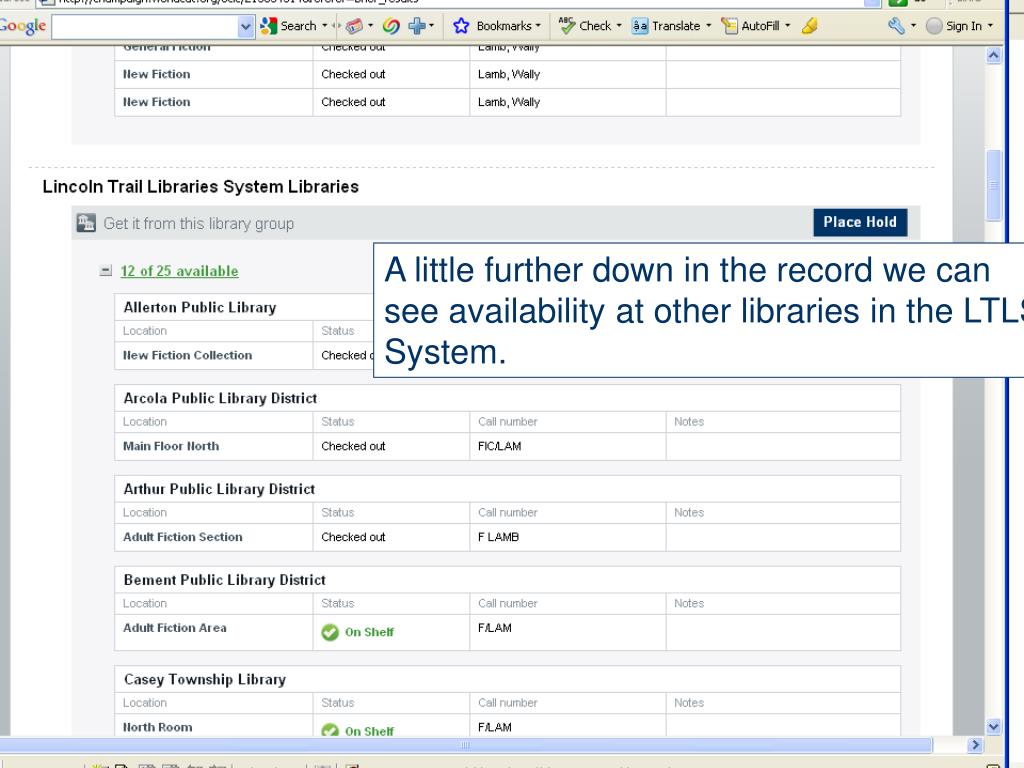Click the F LAMB call number
Image resolution: width=1024 pixels, height=768 pixels.
pos(498,537)
